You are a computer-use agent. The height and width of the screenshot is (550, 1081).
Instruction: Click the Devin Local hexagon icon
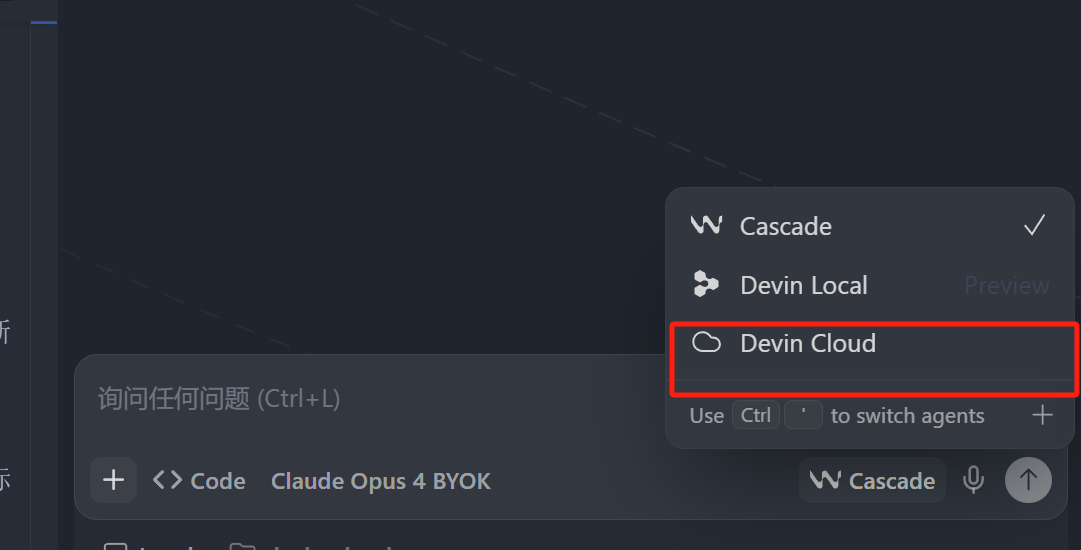coord(705,284)
